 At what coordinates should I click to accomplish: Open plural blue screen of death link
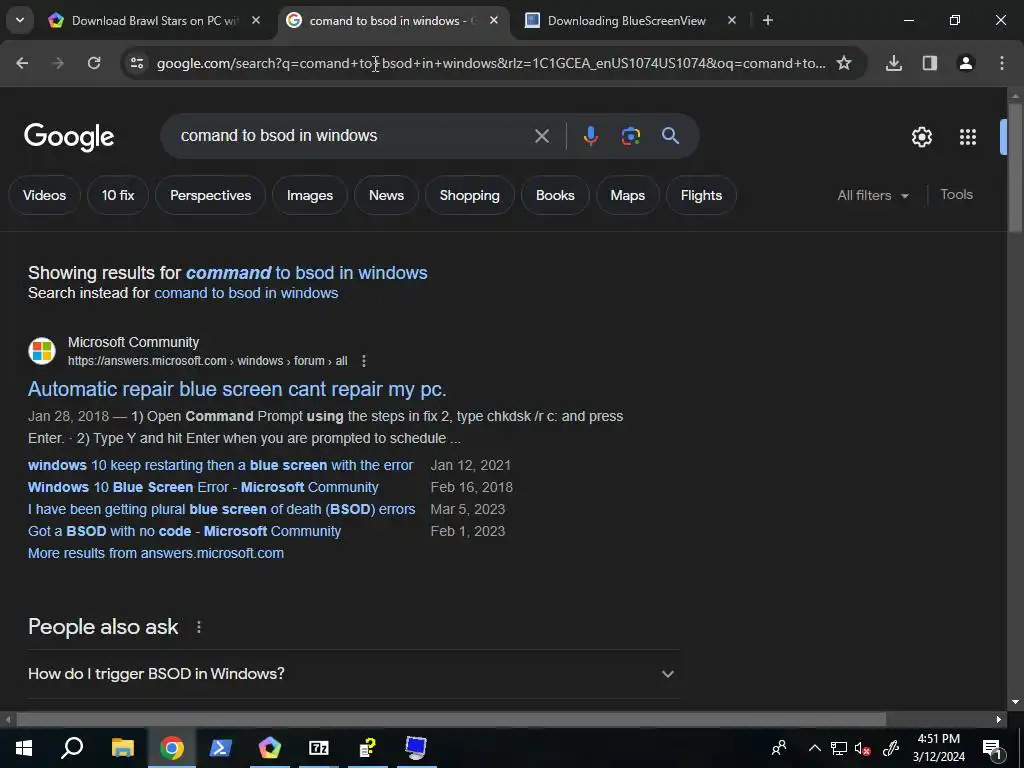coord(221,509)
